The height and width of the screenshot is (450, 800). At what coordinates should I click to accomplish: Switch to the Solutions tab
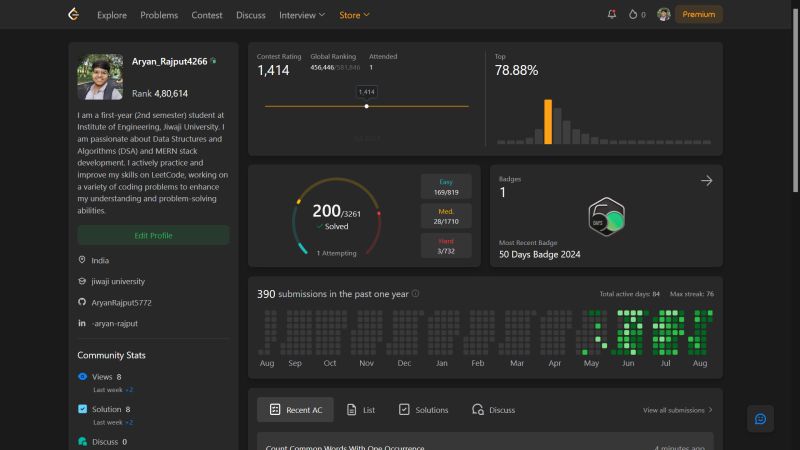[423, 410]
